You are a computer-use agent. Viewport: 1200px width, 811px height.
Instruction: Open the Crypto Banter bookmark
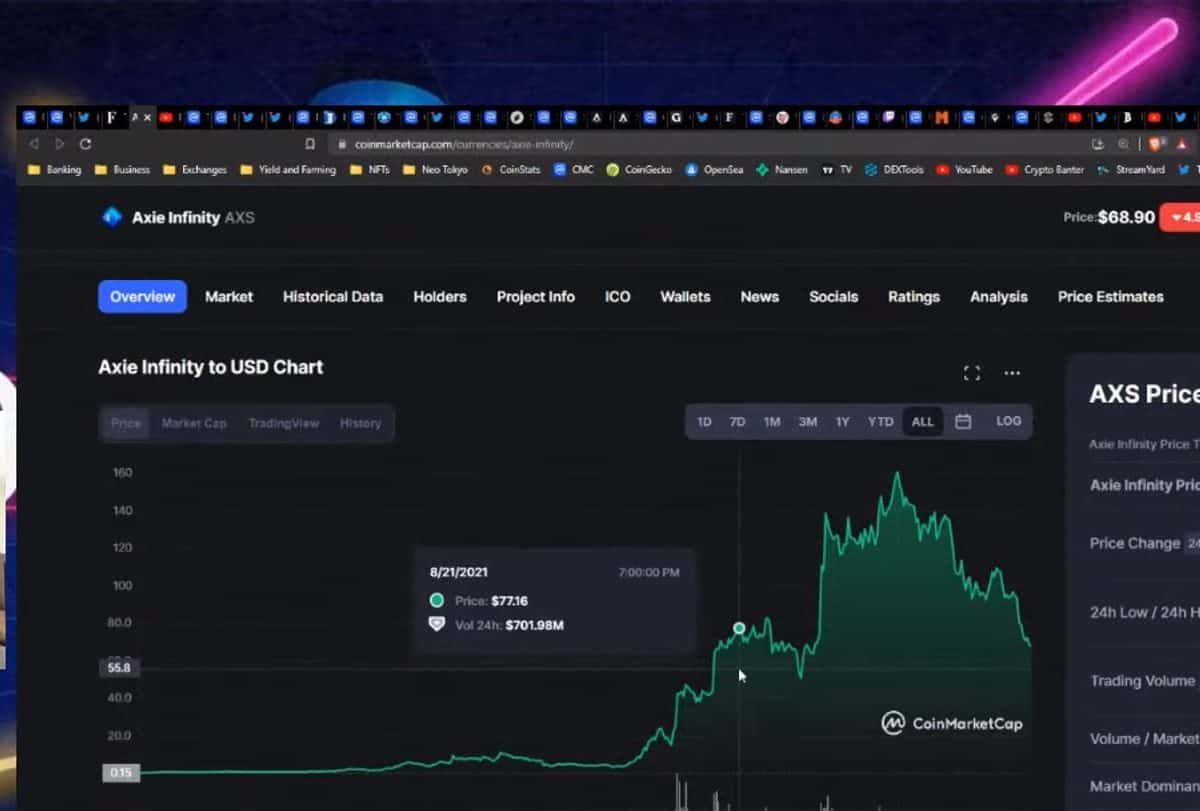[x=1045, y=170]
